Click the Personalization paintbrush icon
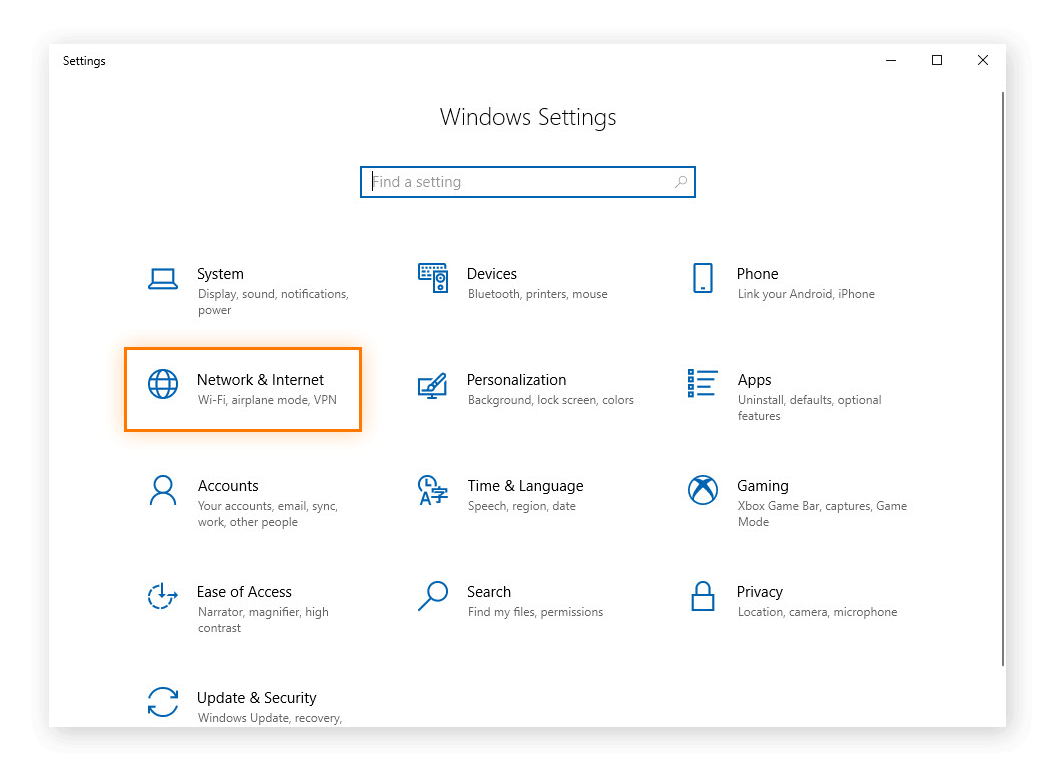The image size is (1055, 770). [433, 385]
